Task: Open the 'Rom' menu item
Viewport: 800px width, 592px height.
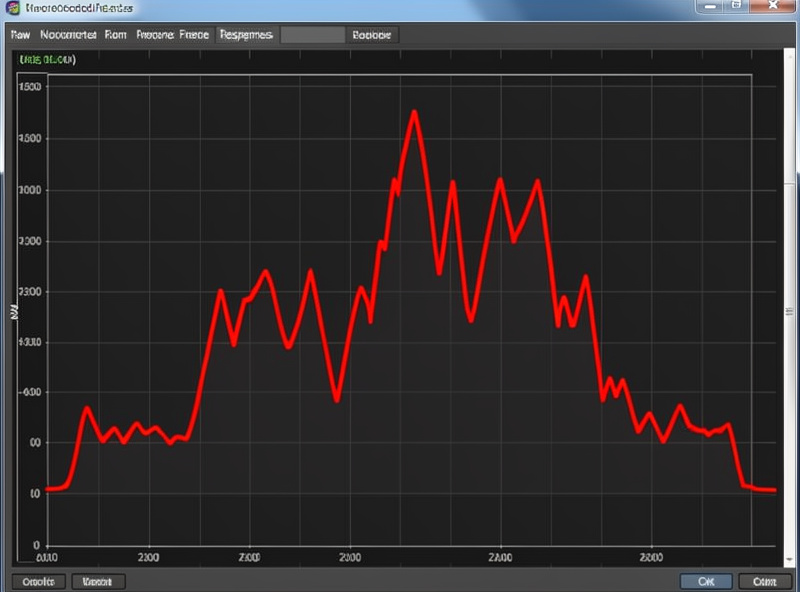Action: coord(115,35)
